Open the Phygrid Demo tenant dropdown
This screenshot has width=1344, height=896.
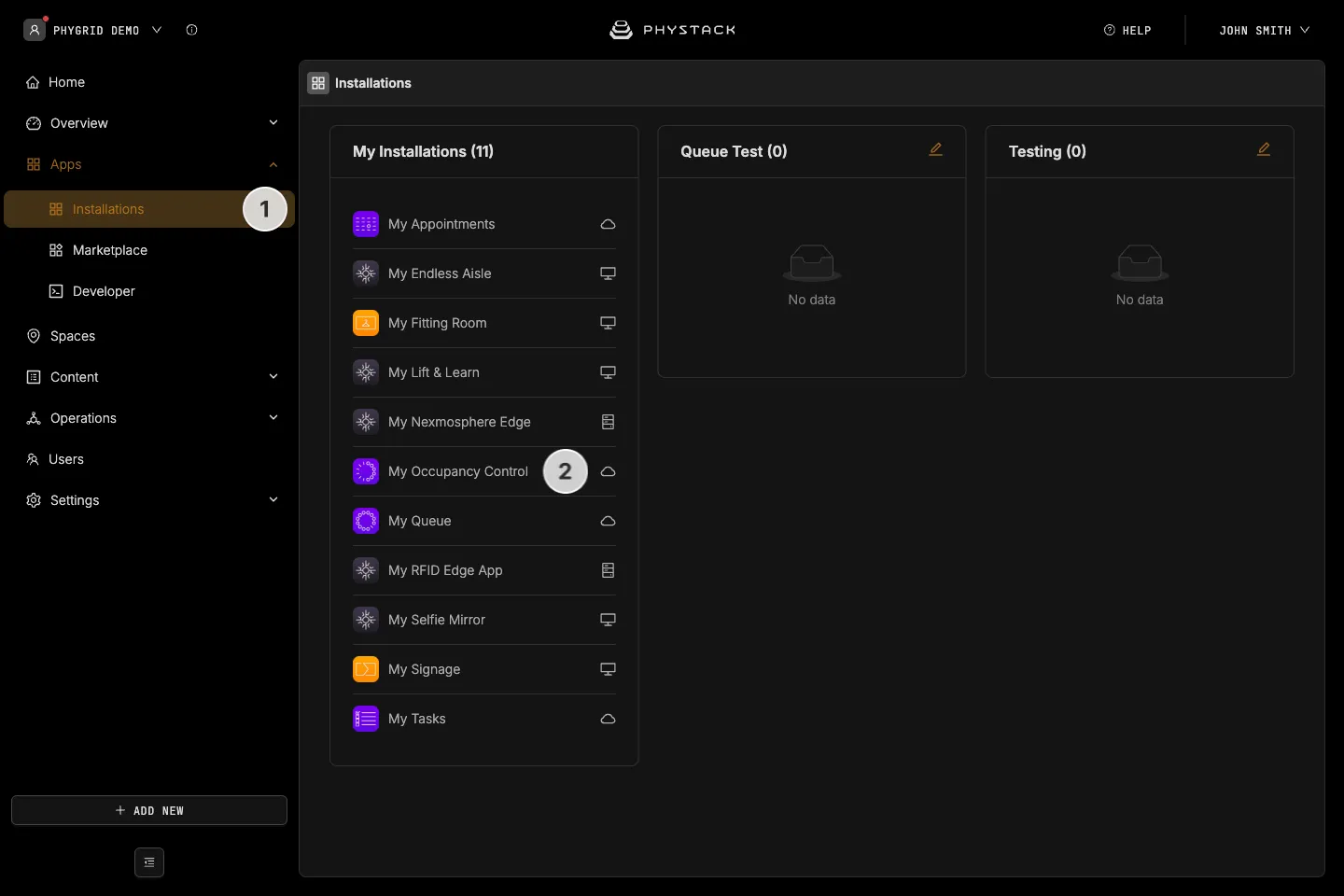(x=93, y=30)
